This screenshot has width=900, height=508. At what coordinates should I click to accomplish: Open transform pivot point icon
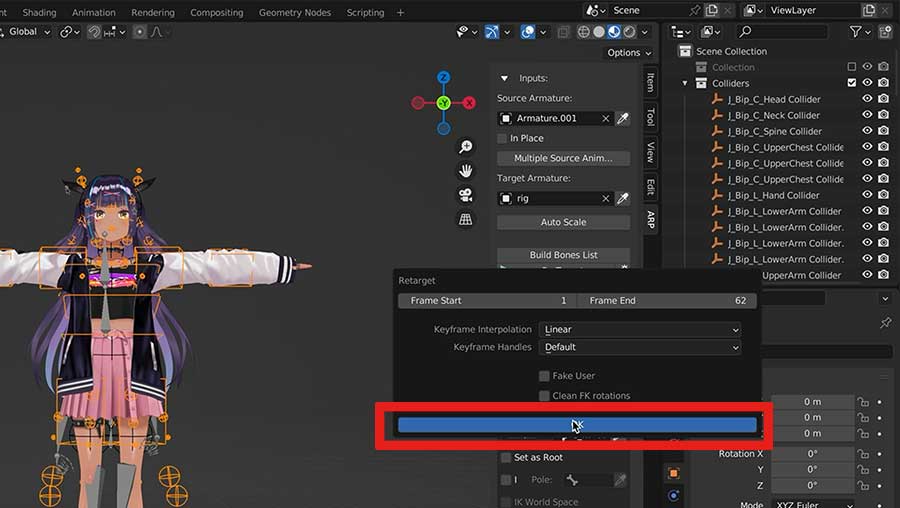tap(67, 32)
